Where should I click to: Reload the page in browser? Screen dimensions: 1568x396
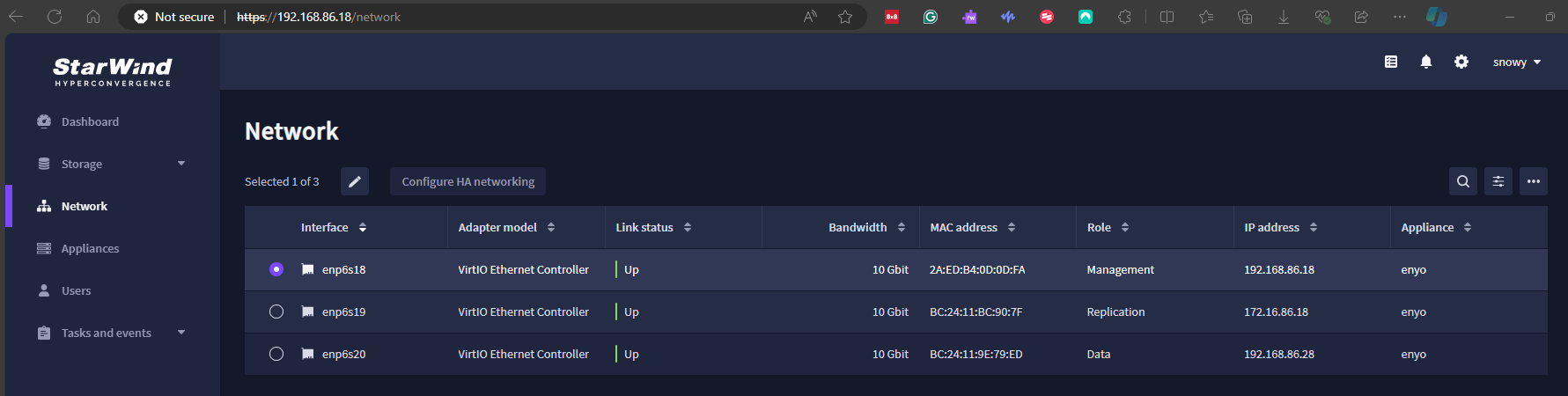pyautogui.click(x=55, y=17)
